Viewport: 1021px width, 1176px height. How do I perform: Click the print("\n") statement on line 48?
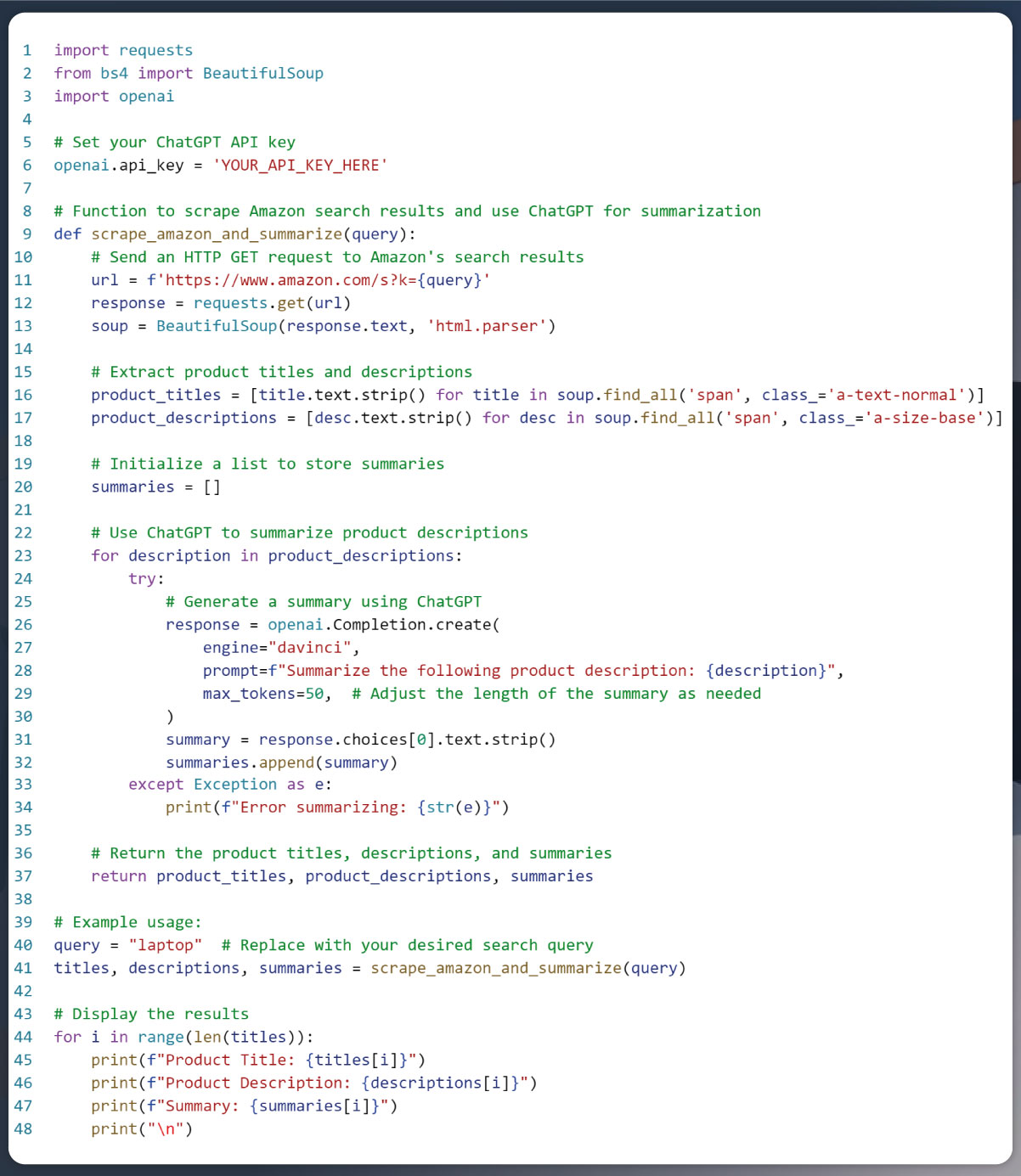[x=142, y=1127]
